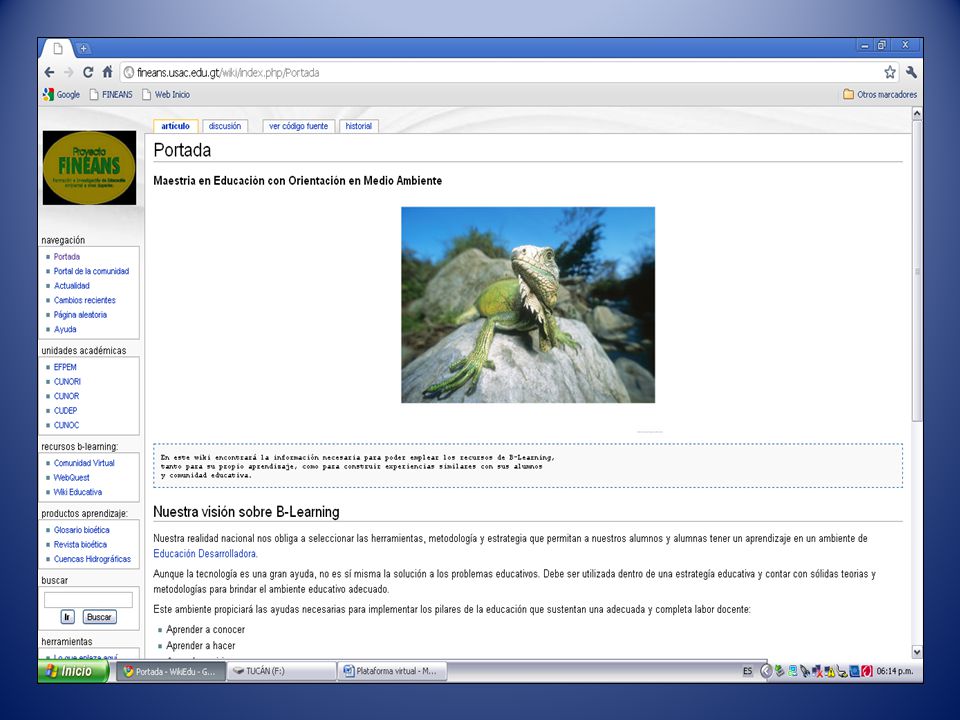Open the EFPEM academic unit link

pos(65,367)
